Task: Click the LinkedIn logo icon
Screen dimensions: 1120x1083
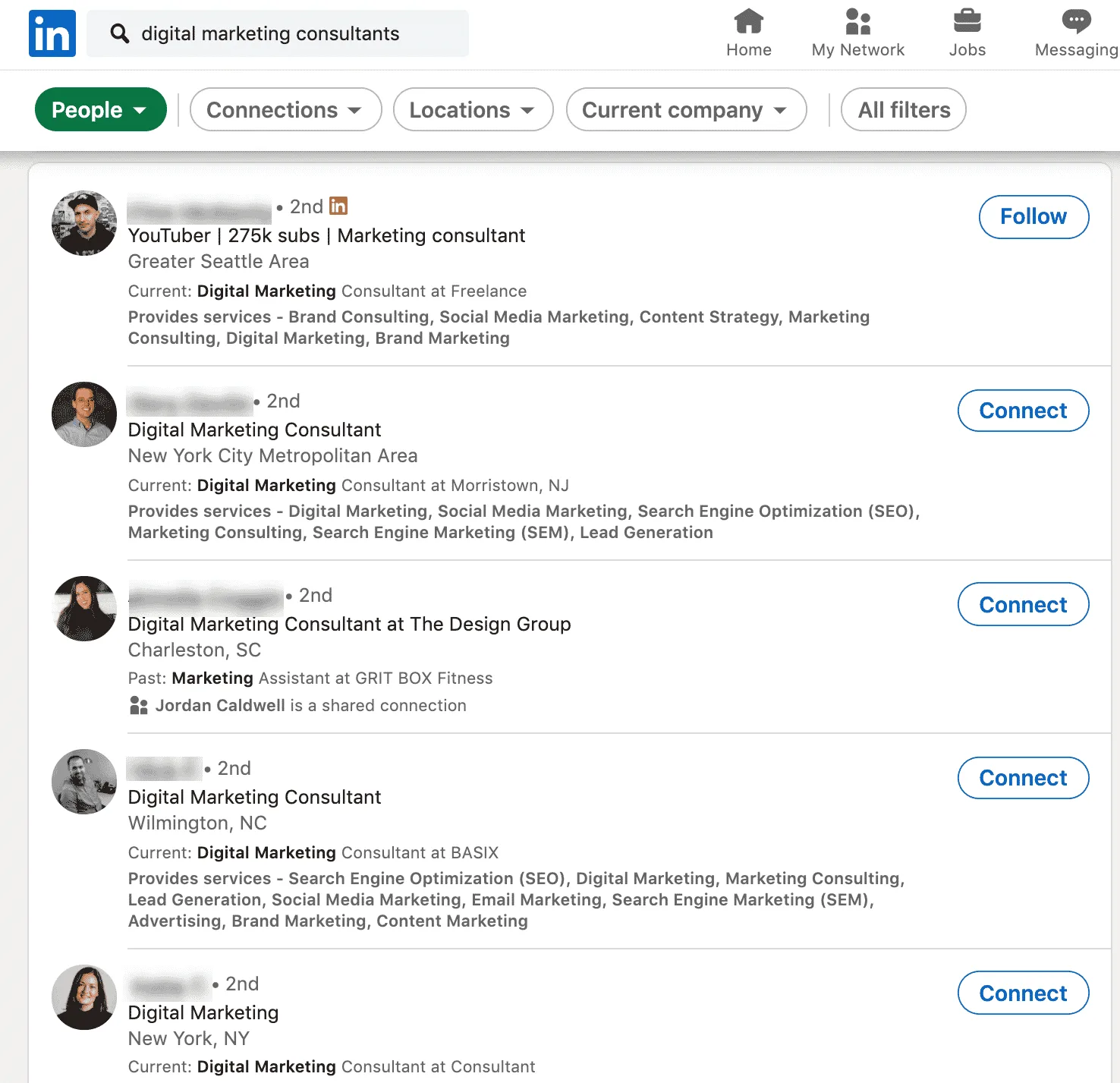Action: [x=52, y=33]
